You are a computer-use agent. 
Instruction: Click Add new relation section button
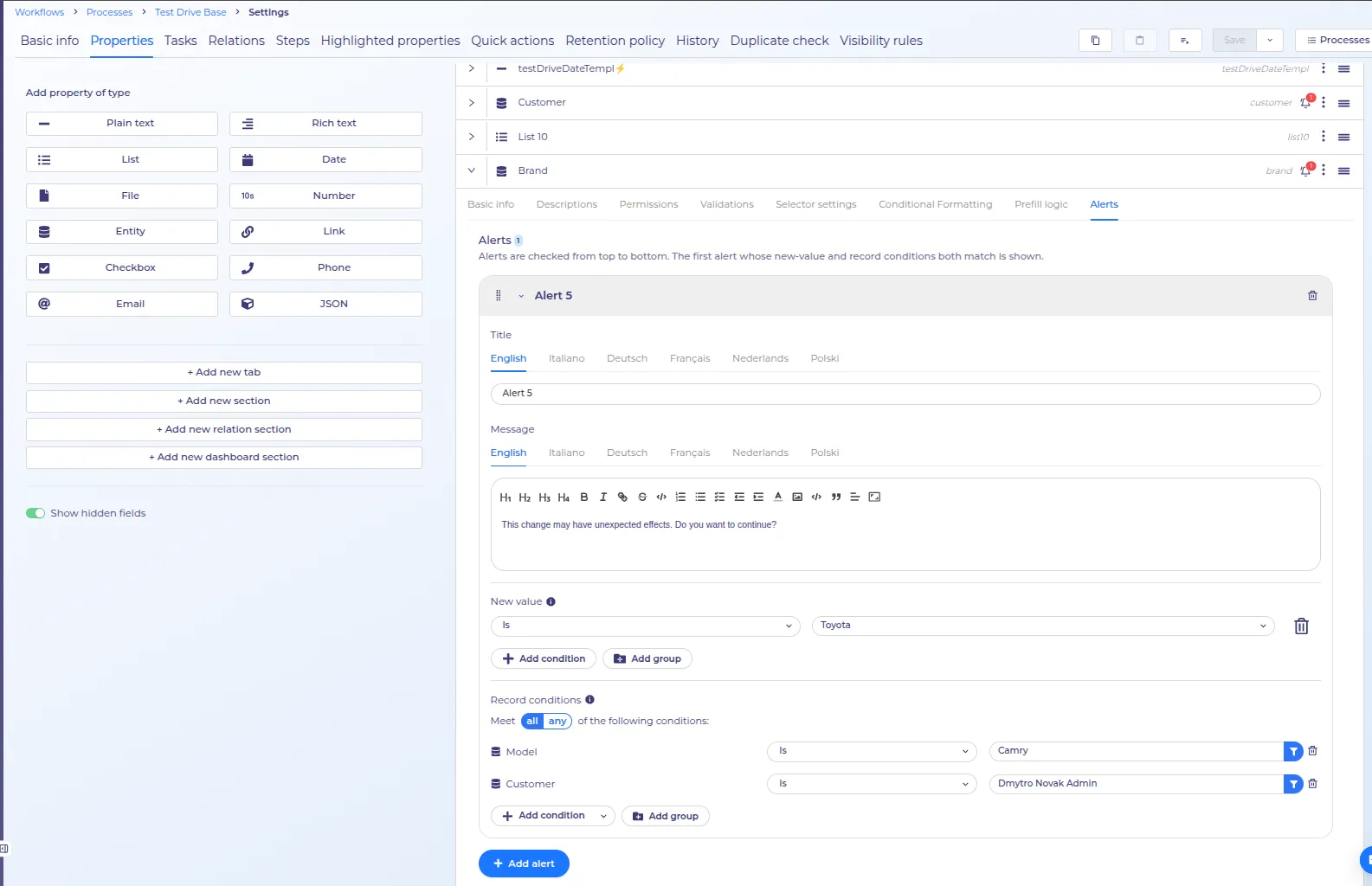(x=224, y=429)
